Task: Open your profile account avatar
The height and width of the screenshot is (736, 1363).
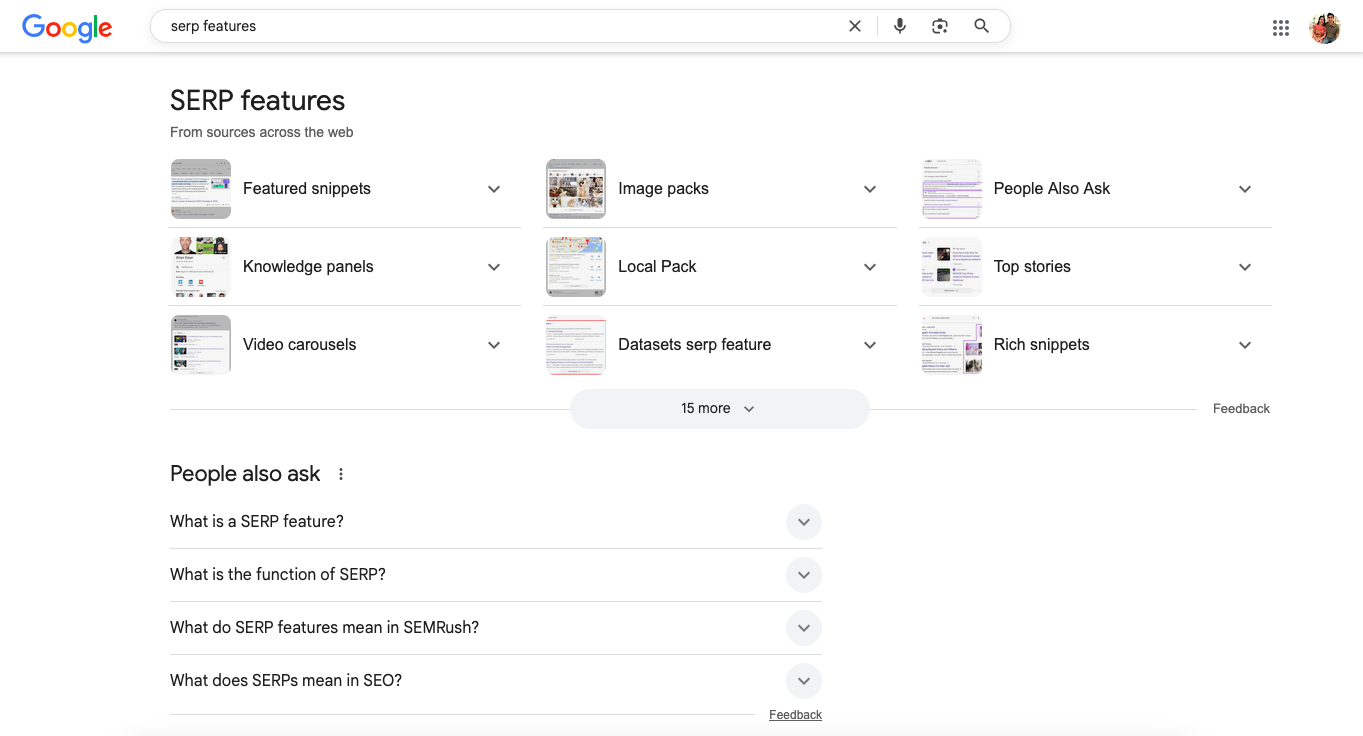Action: [x=1325, y=28]
